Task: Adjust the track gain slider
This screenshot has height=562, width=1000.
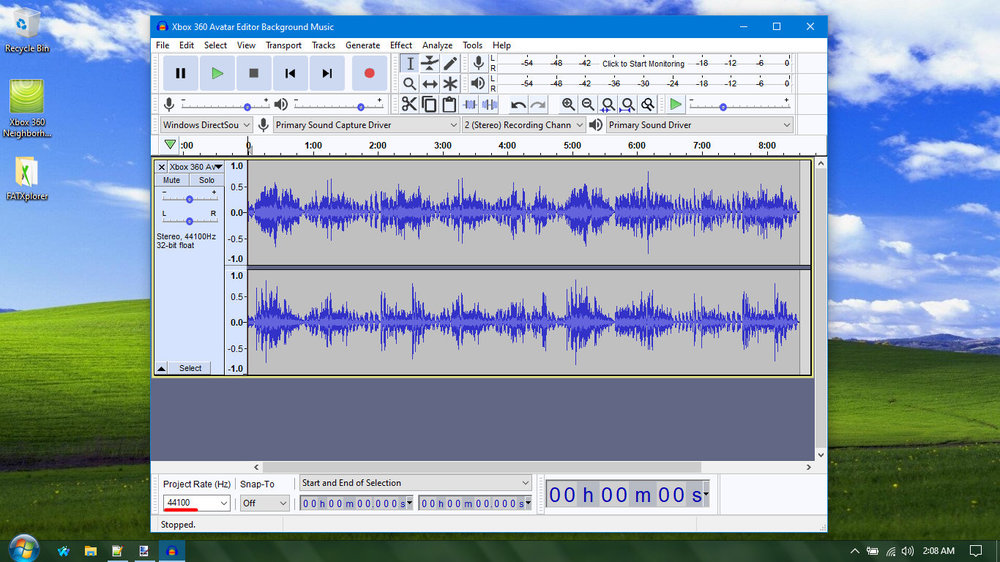Action: 189,199
